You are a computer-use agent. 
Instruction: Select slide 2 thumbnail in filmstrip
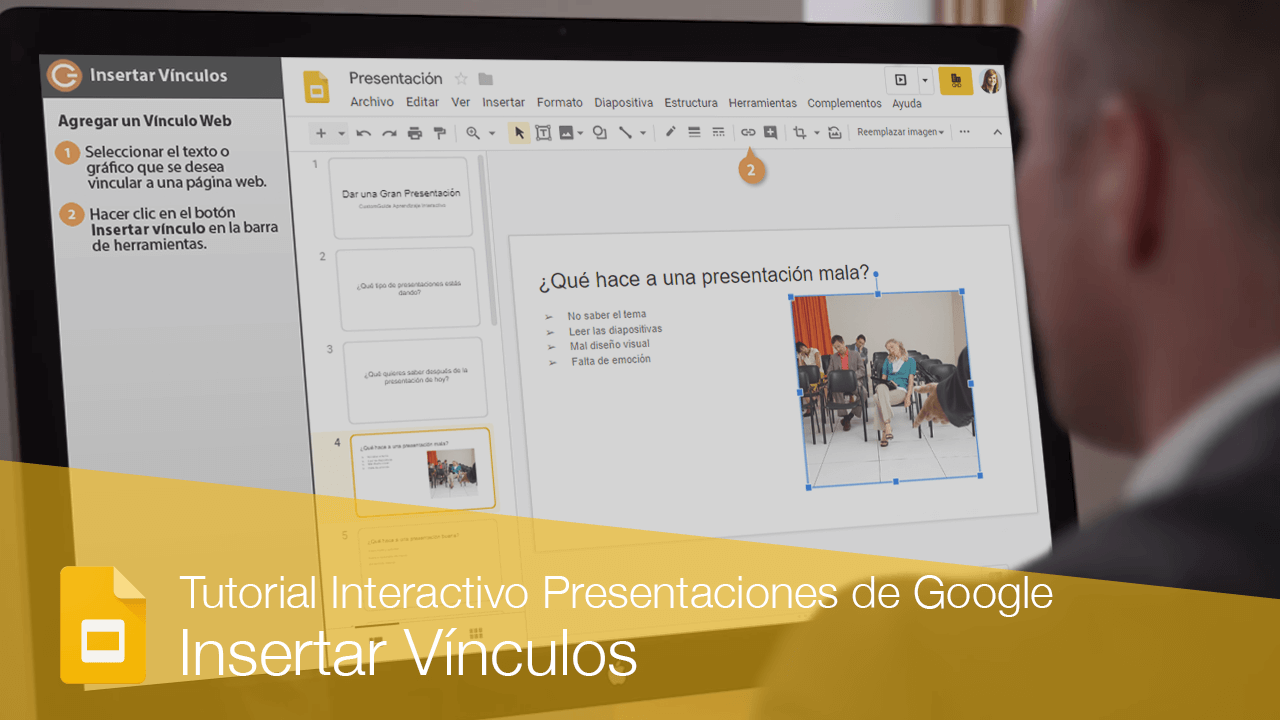coord(407,288)
